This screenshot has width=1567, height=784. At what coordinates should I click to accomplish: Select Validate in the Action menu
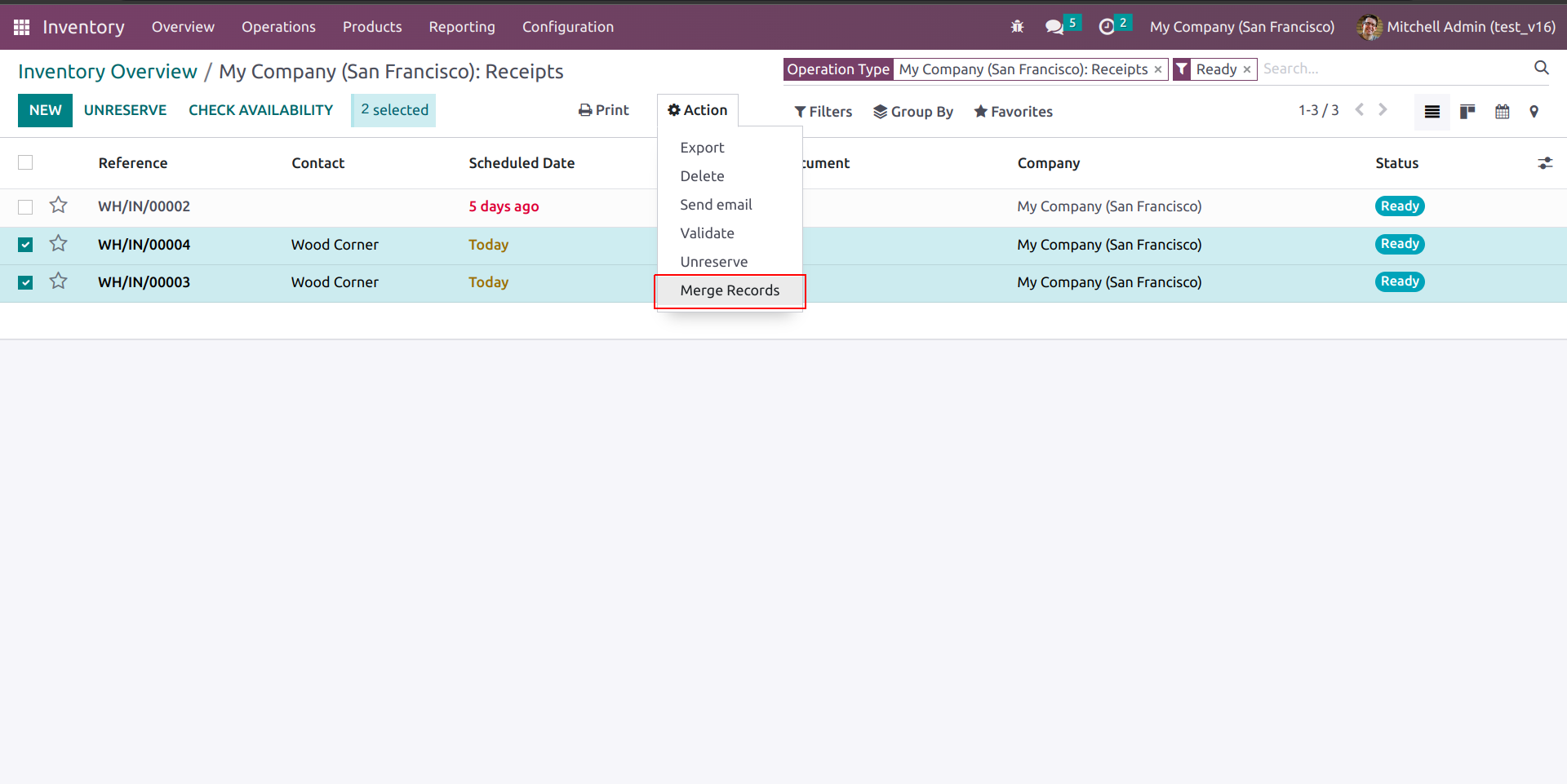pyautogui.click(x=707, y=233)
